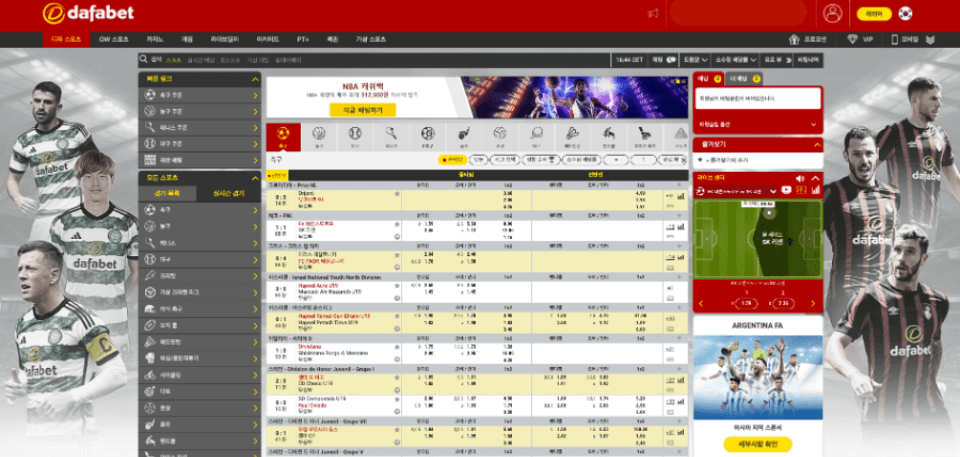This screenshot has height=457, width=960.
Task: Click the South Korea flag icon
Action: [905, 13]
